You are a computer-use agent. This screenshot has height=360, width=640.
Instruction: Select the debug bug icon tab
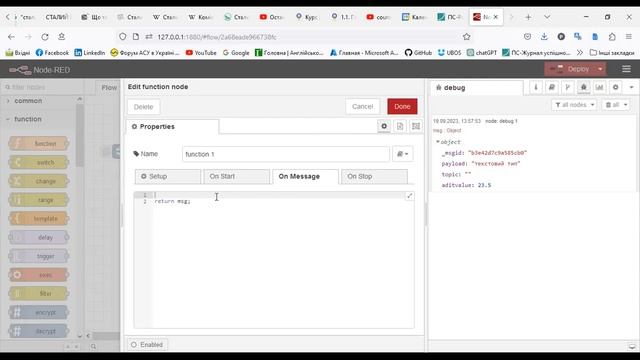pyautogui.click(x=583, y=87)
